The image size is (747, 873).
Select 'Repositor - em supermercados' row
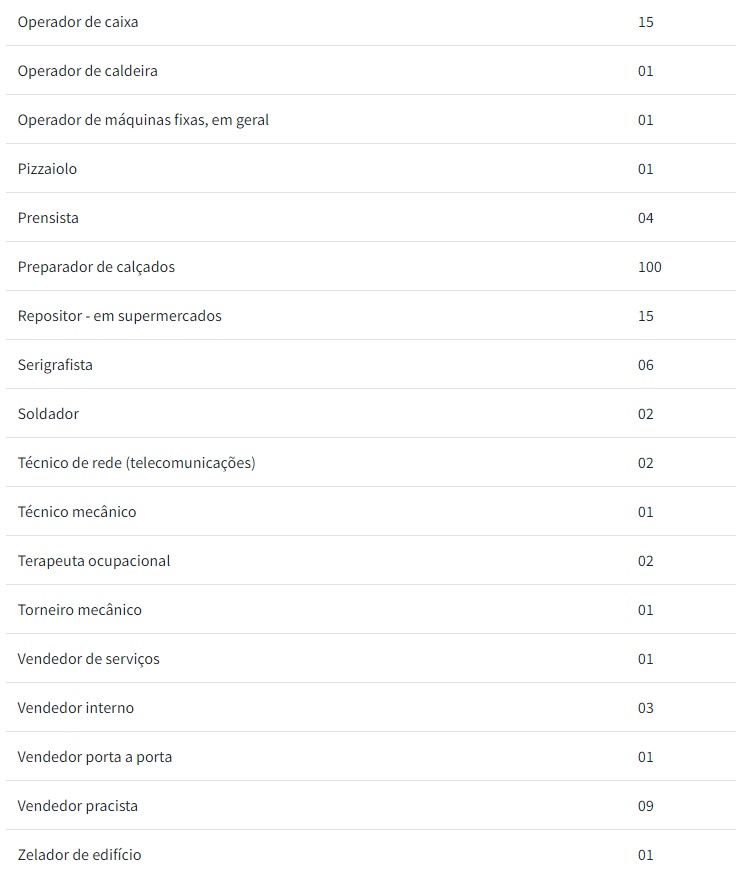click(119, 316)
